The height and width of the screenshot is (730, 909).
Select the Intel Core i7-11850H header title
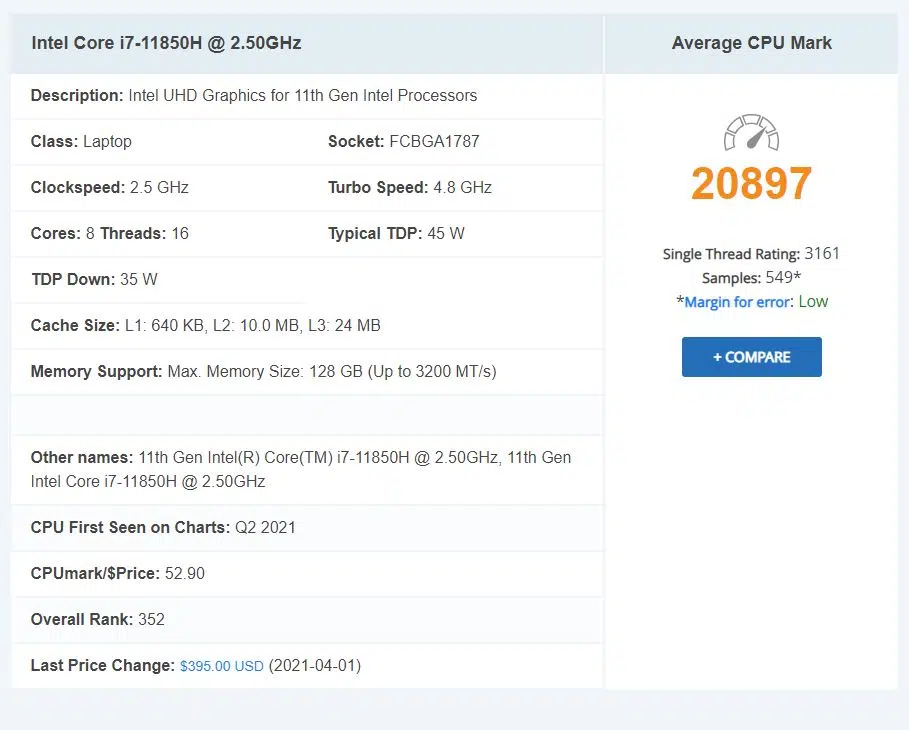point(166,43)
